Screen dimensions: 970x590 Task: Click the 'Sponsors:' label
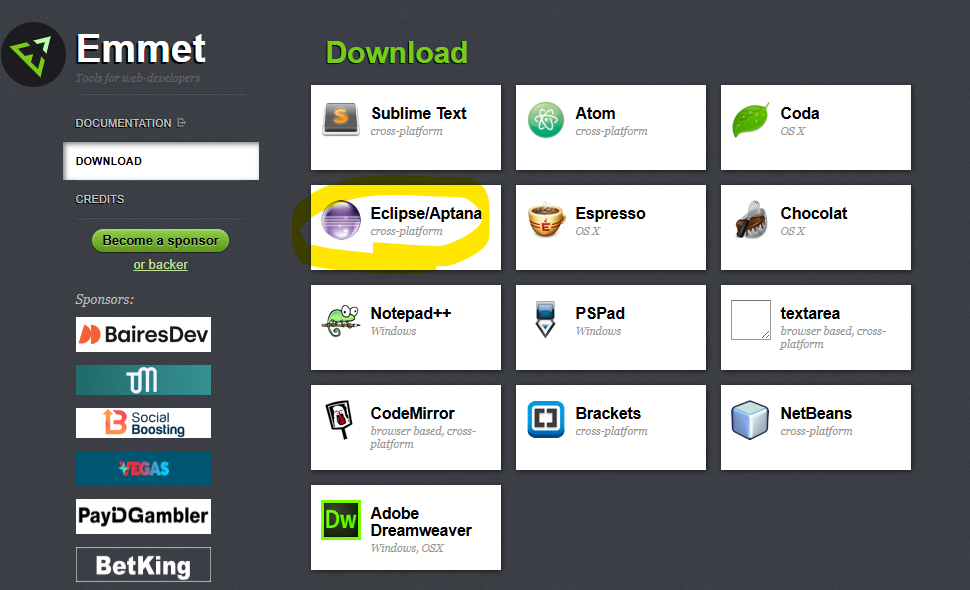pyautogui.click(x=105, y=299)
